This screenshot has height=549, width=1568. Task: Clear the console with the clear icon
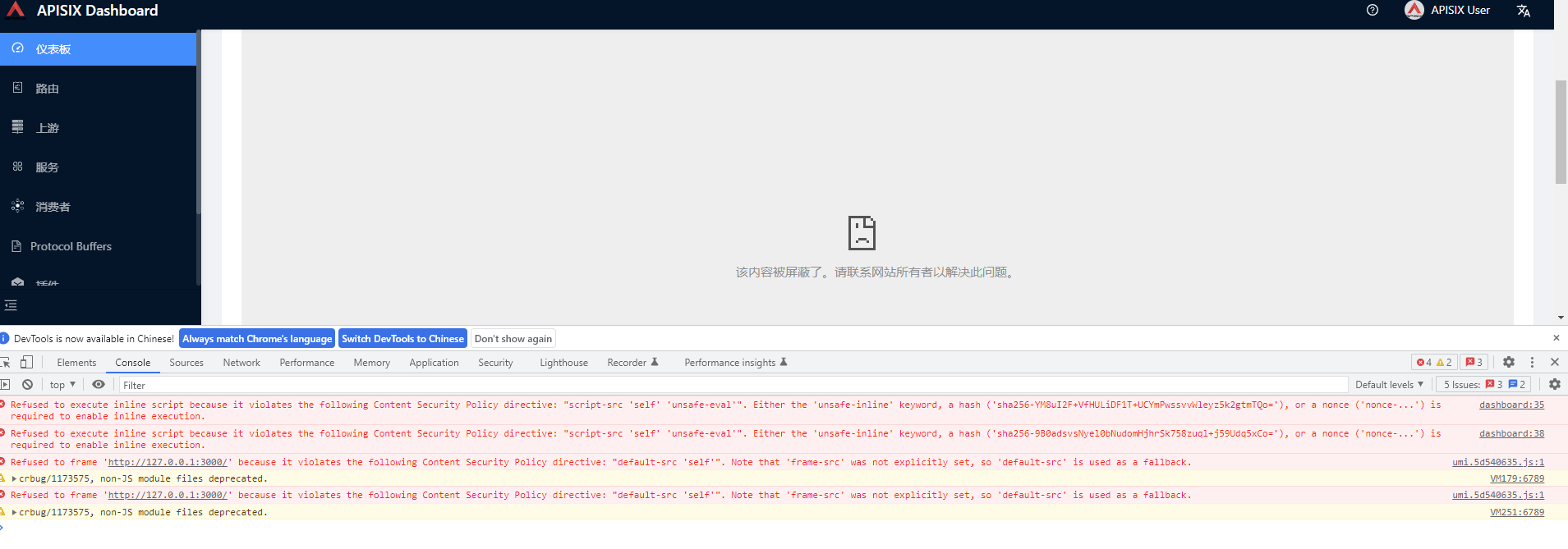pyautogui.click(x=28, y=384)
